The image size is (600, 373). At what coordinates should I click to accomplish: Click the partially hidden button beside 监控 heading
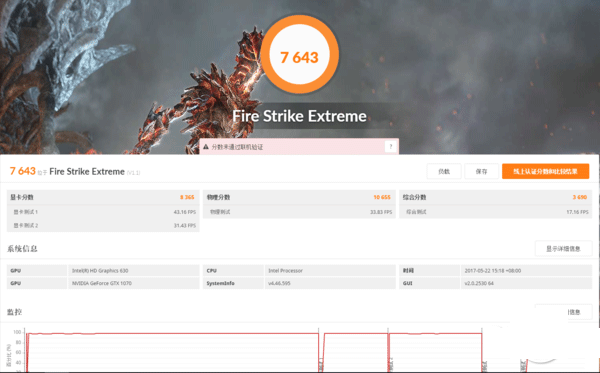click(x=563, y=312)
